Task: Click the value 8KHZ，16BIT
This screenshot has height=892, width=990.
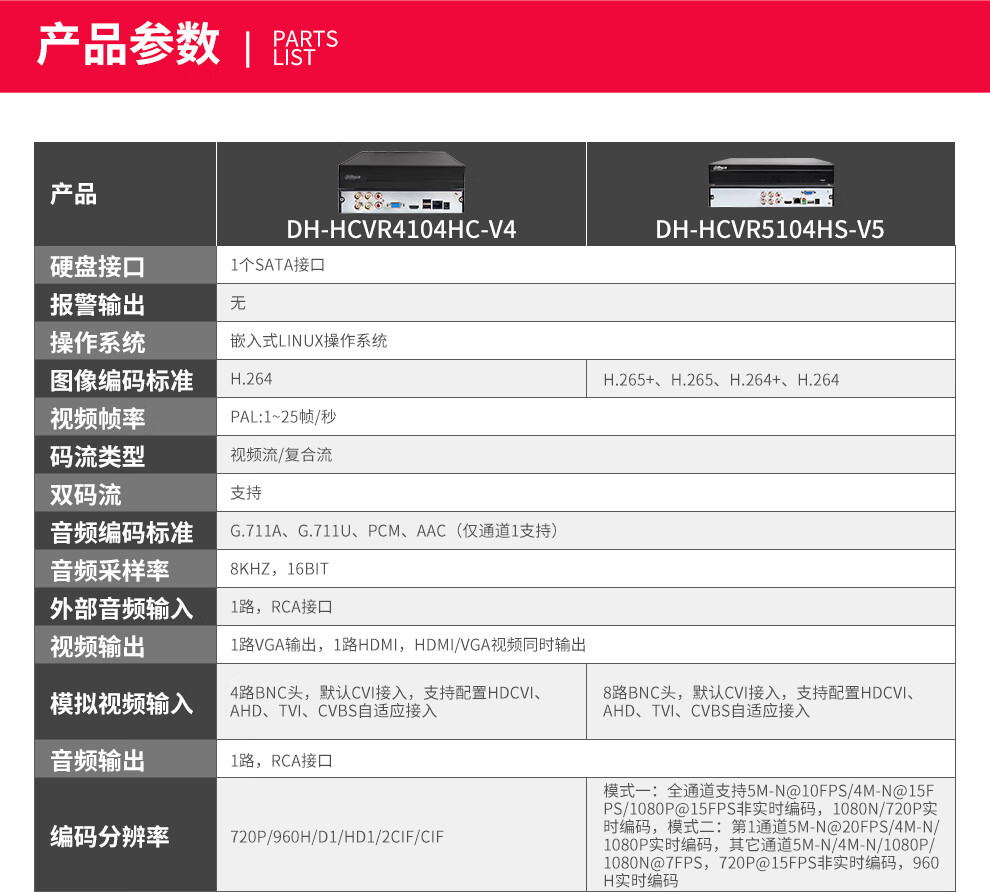Action: 279,569
